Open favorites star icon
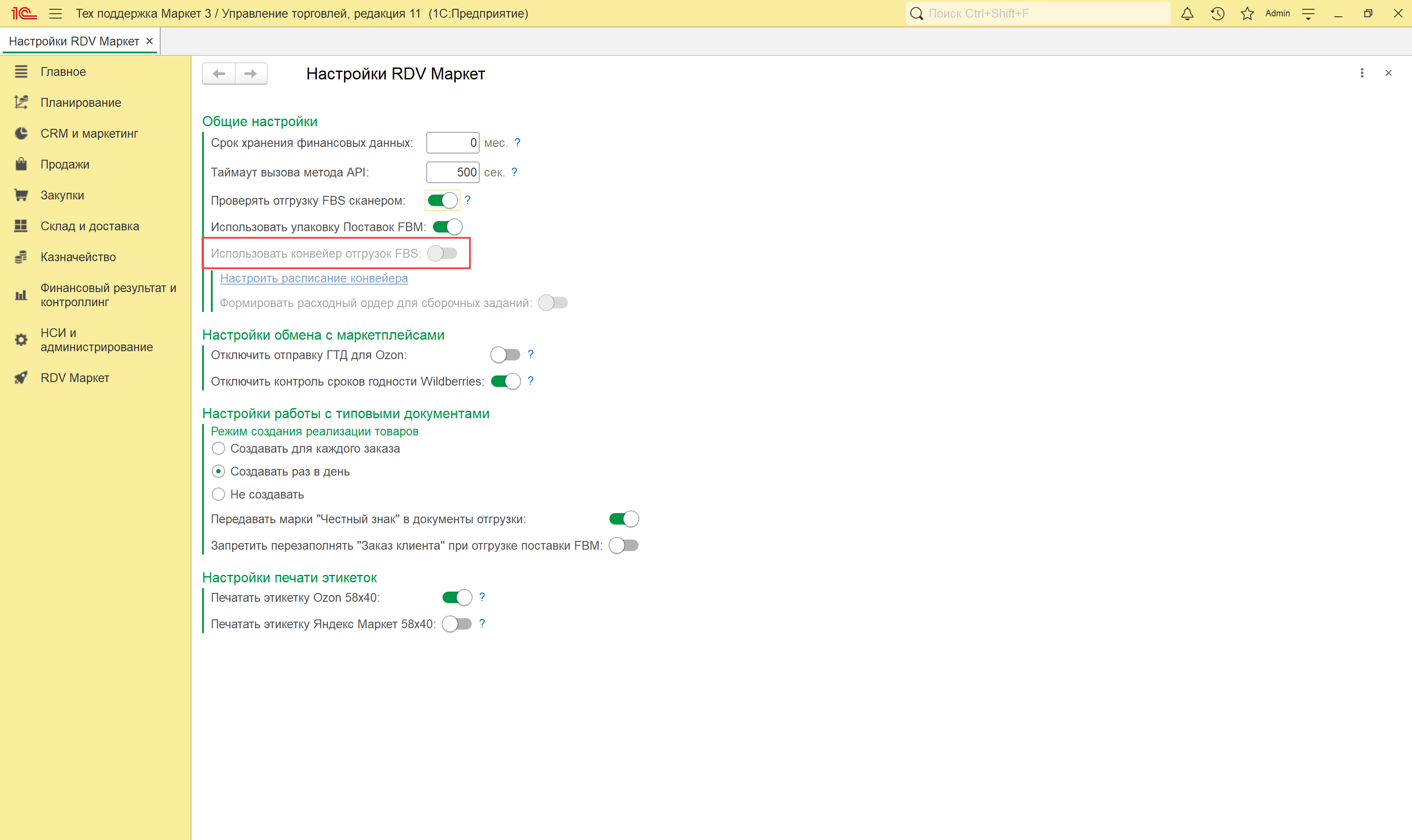The height and width of the screenshot is (840, 1412). pos(1247,14)
